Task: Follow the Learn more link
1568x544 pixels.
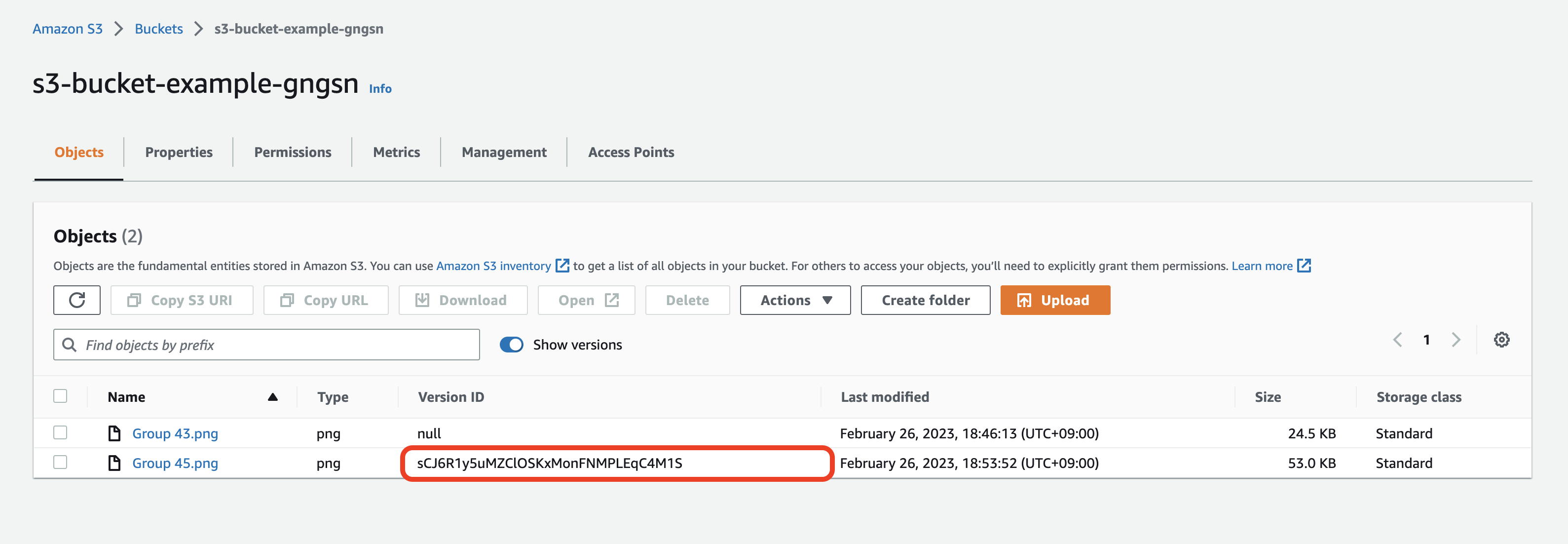Action: 1262,266
